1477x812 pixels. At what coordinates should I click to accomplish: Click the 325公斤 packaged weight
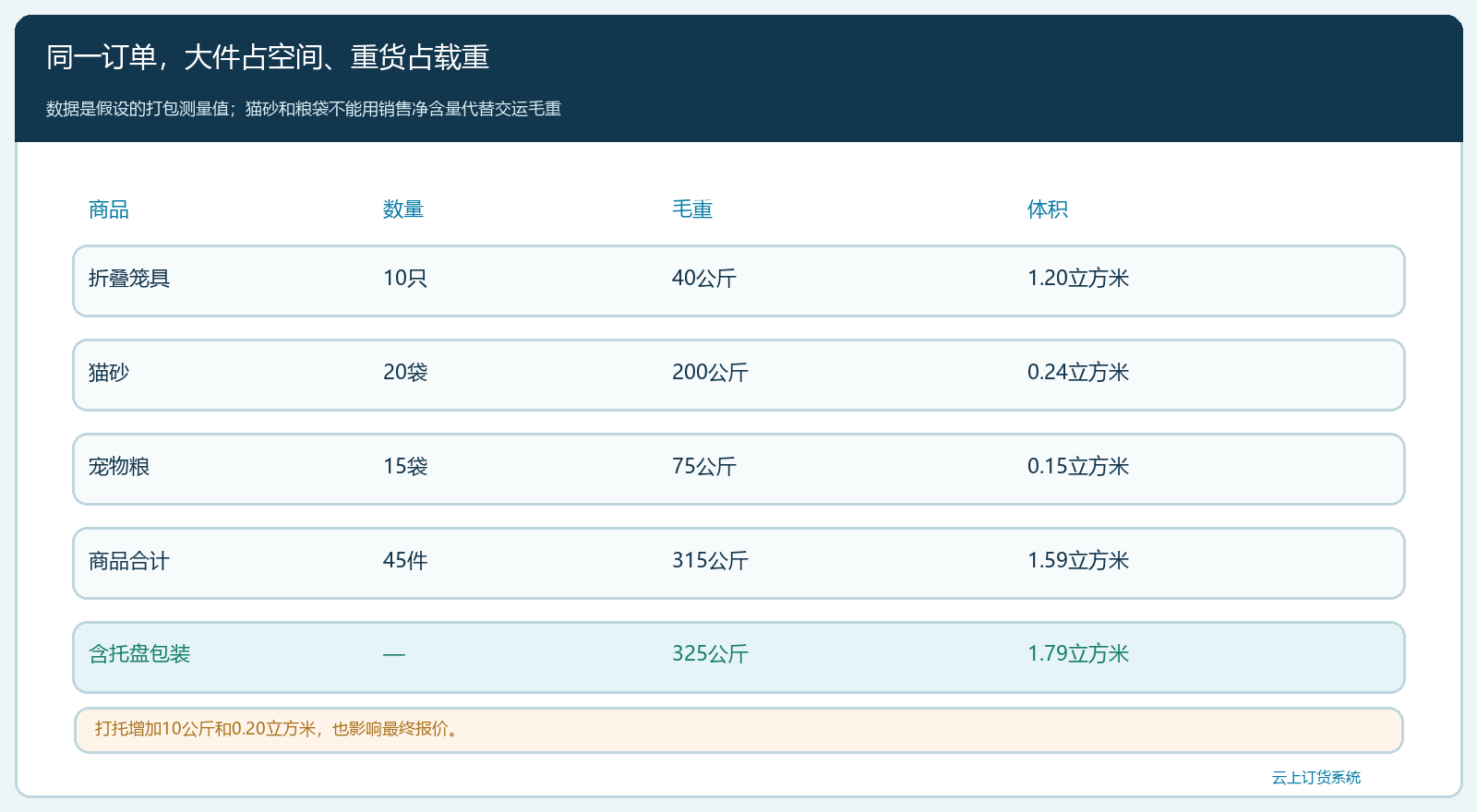pos(710,654)
